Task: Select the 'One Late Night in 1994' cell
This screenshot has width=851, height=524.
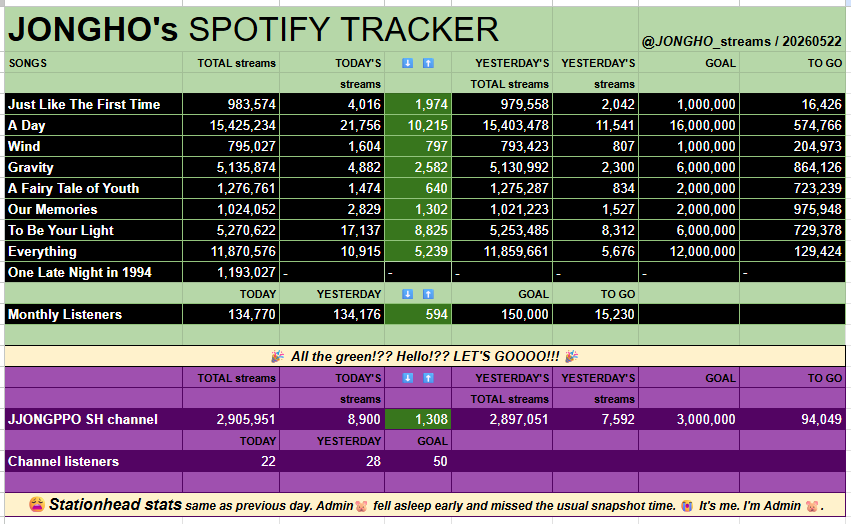Action: pos(93,272)
